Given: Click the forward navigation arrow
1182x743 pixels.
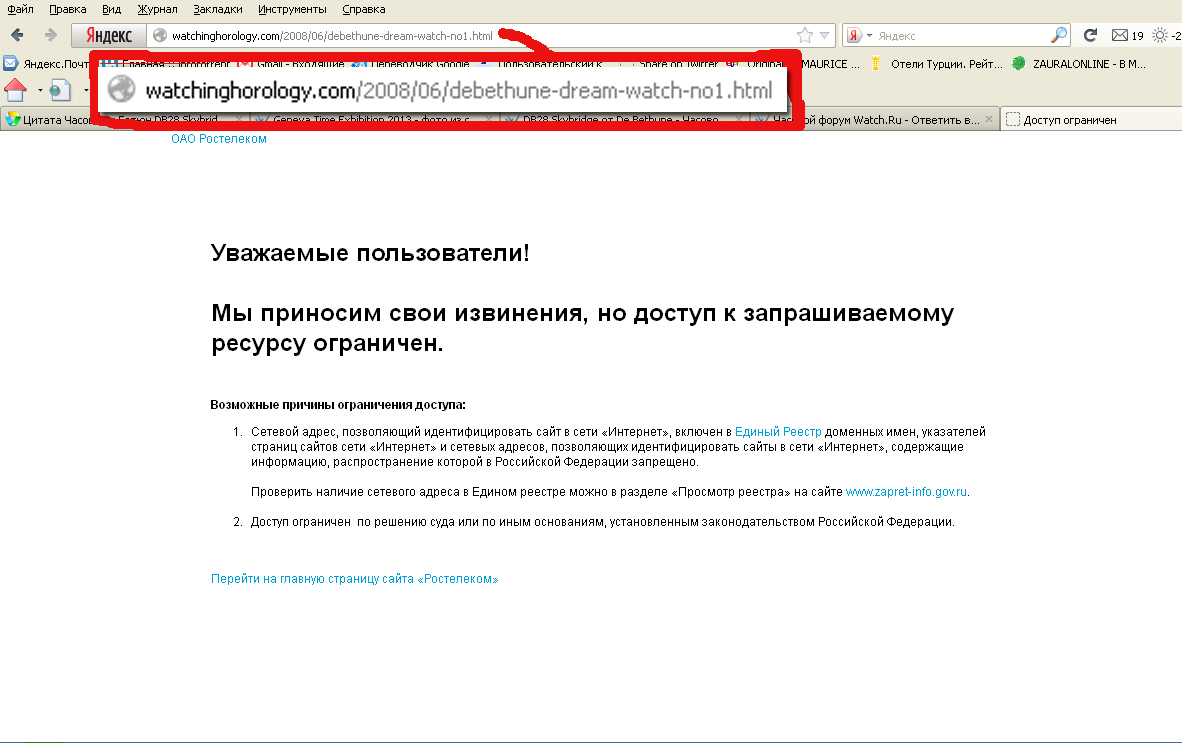Looking at the screenshot, I should pyautogui.click(x=50, y=35).
